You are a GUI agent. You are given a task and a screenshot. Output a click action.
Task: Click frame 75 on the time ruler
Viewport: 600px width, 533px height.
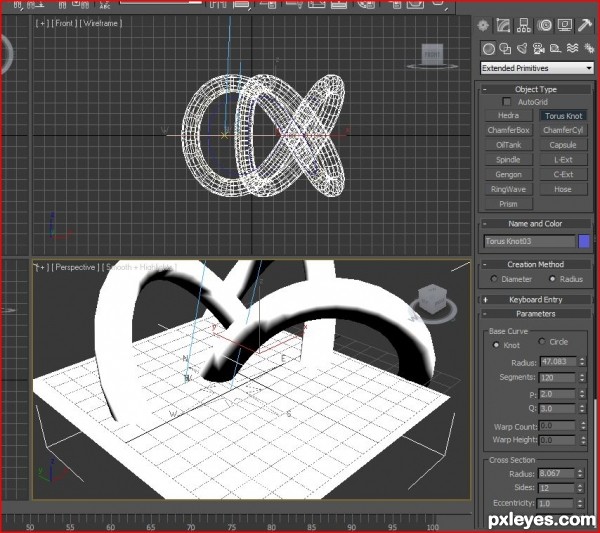click(232, 526)
